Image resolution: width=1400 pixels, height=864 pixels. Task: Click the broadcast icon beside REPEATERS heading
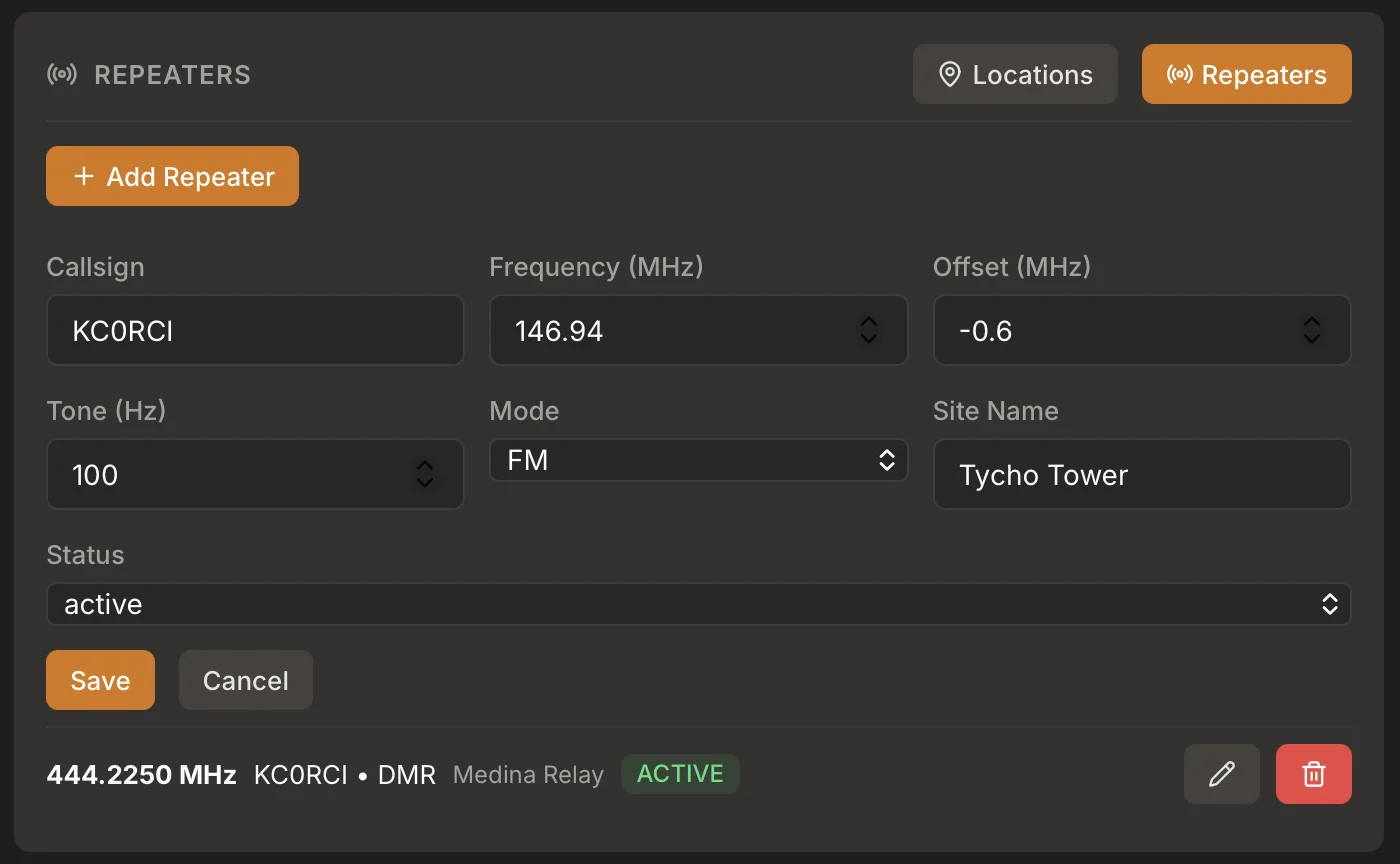62,75
